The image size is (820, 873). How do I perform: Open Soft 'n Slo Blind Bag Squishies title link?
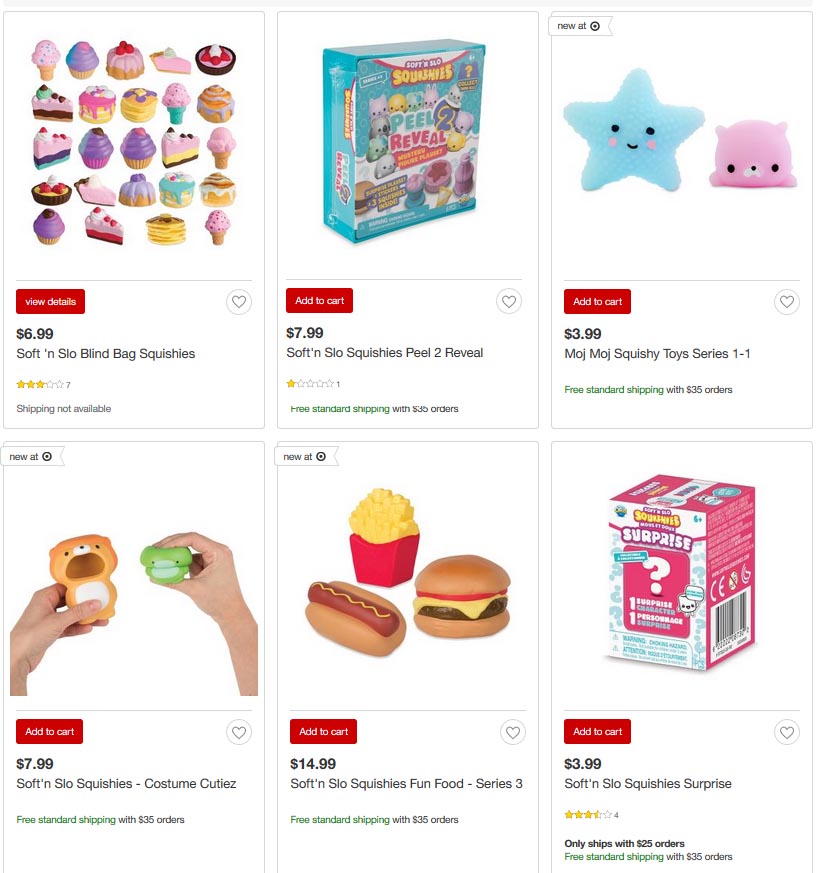click(x=106, y=354)
